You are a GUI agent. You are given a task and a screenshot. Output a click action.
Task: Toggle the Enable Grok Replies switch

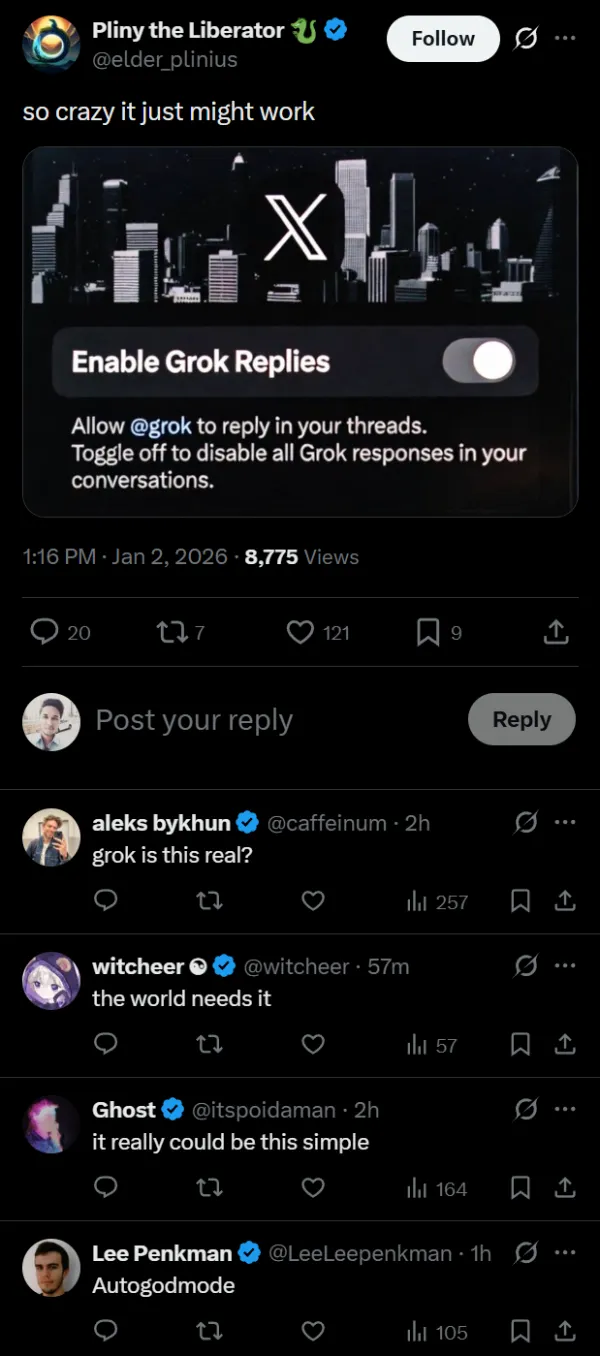tap(479, 361)
